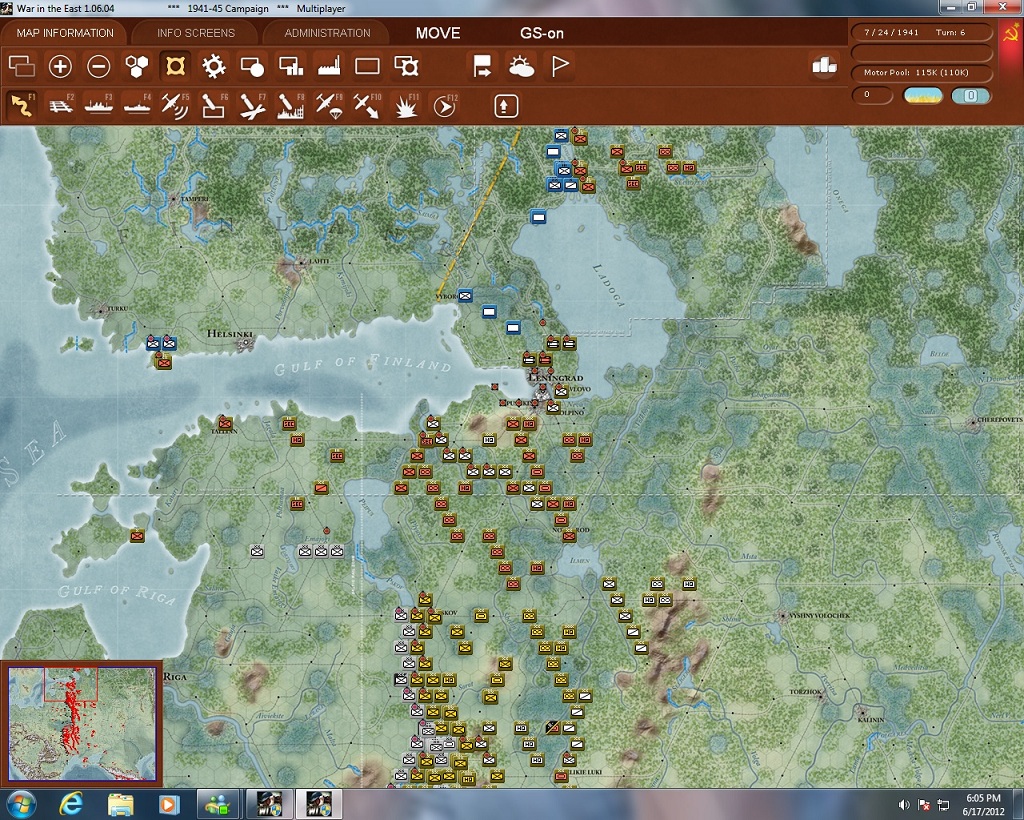Toggle the highlighted enemy hex overlay icon
Viewport: 1024px width, 820px height.
175,66
